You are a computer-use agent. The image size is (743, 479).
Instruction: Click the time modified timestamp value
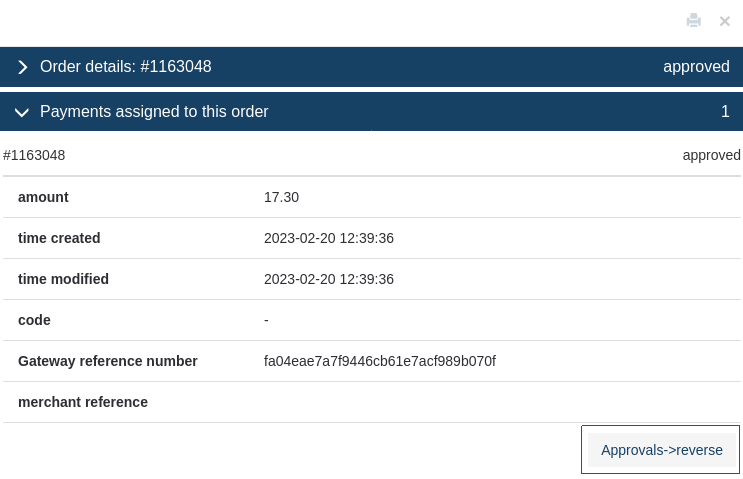coord(329,279)
